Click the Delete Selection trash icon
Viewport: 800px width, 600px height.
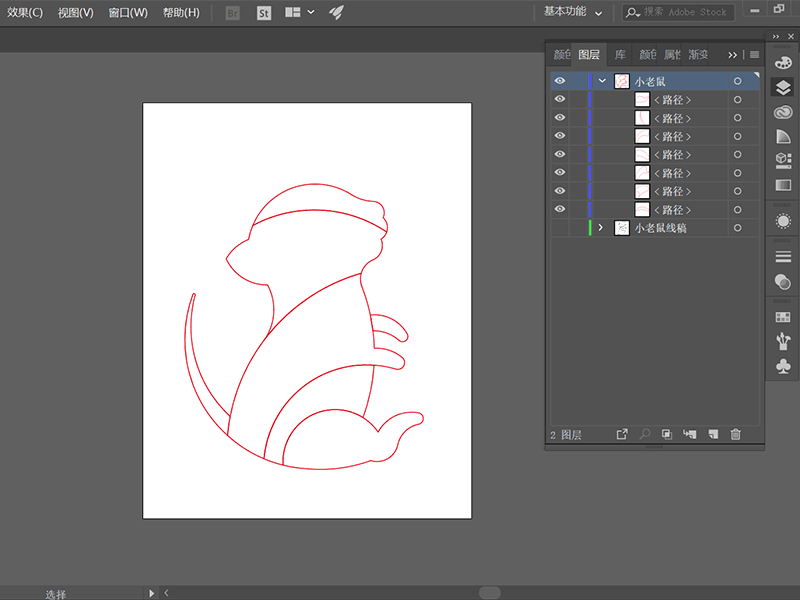point(735,434)
